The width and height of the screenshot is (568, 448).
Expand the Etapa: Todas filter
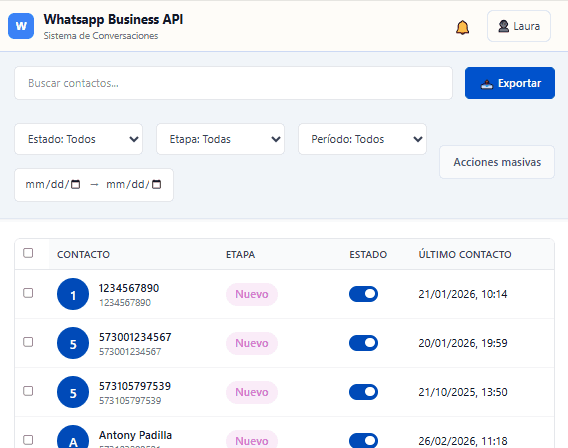pos(220,139)
